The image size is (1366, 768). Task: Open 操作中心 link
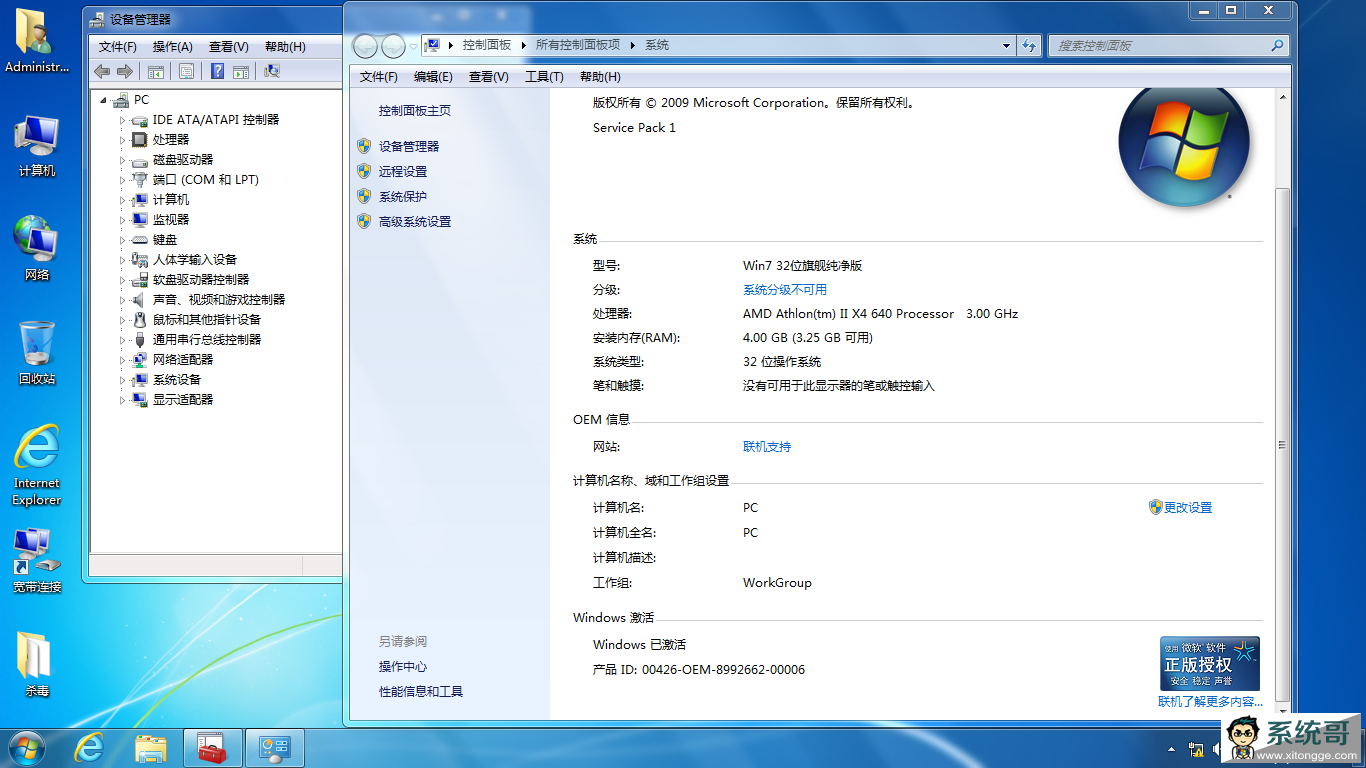click(403, 667)
